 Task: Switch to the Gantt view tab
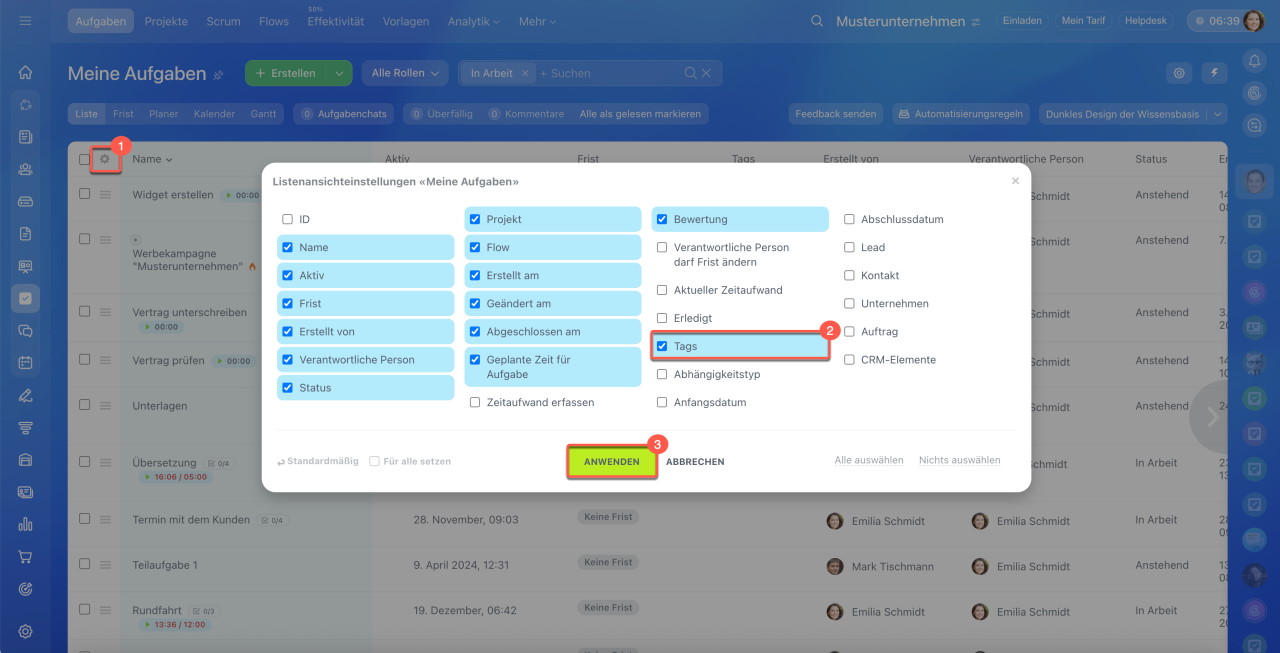[x=263, y=114]
